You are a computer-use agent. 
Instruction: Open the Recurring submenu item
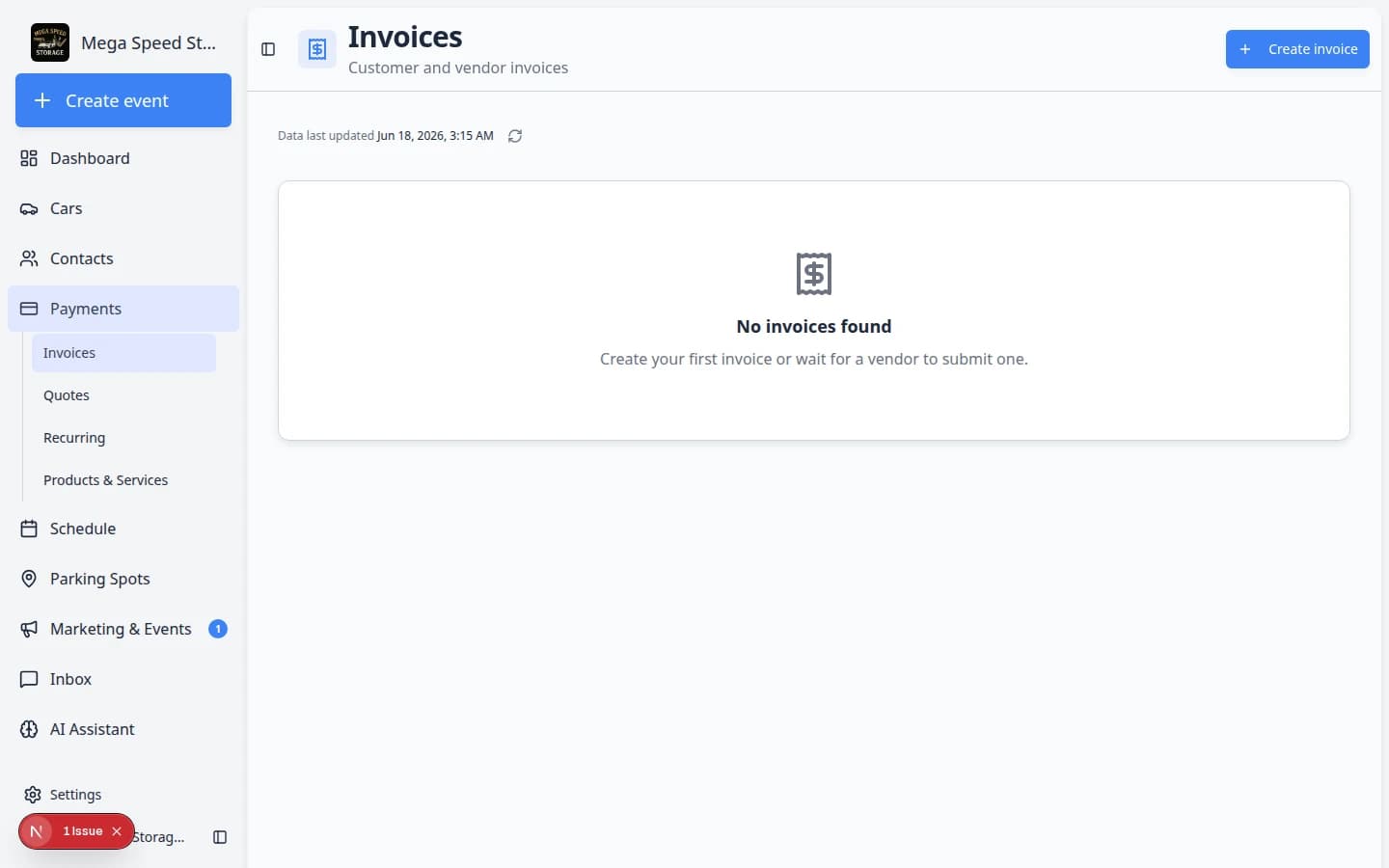click(123, 438)
